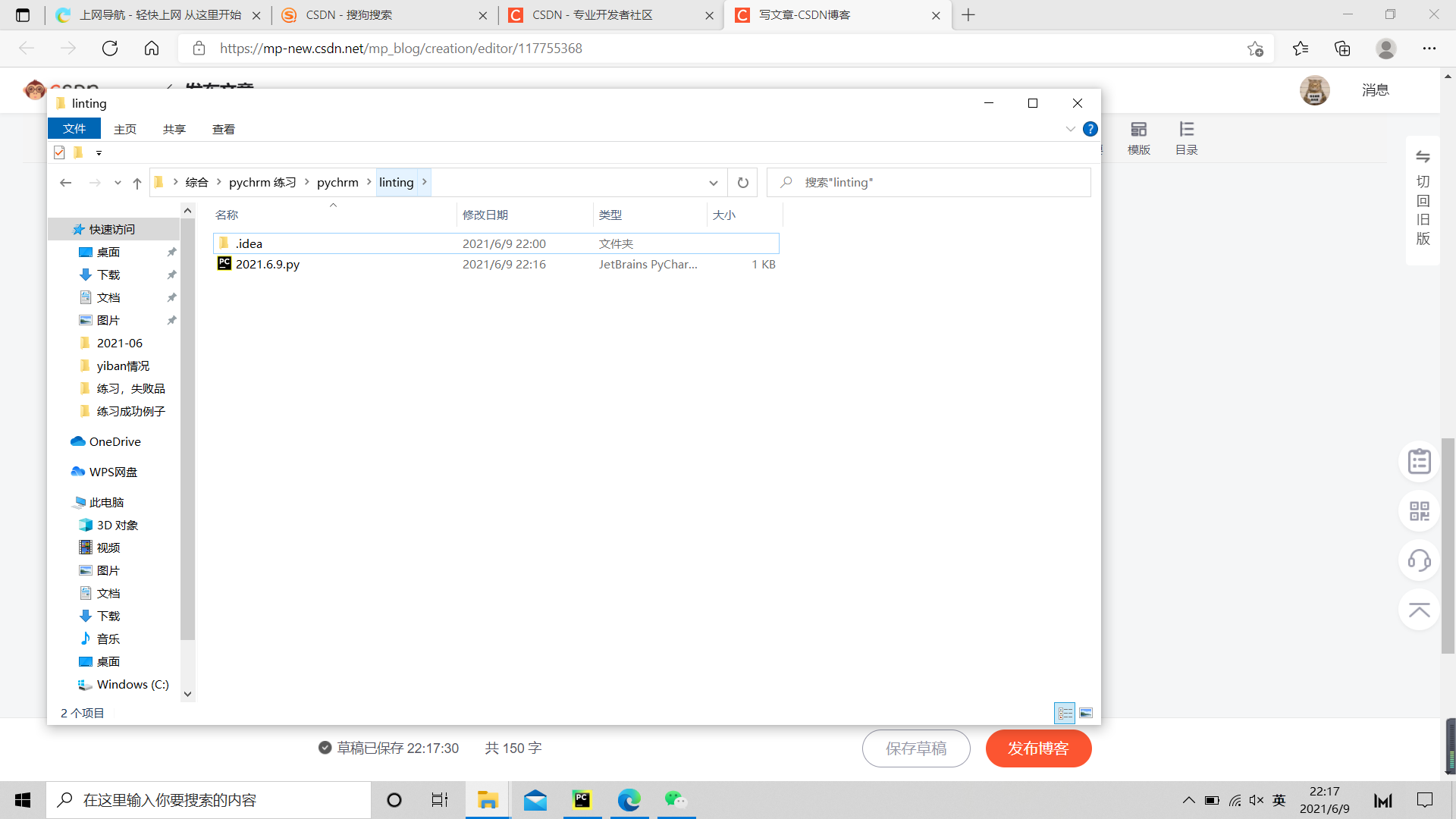
Task: Click the customer service headset icon
Action: (1419, 560)
